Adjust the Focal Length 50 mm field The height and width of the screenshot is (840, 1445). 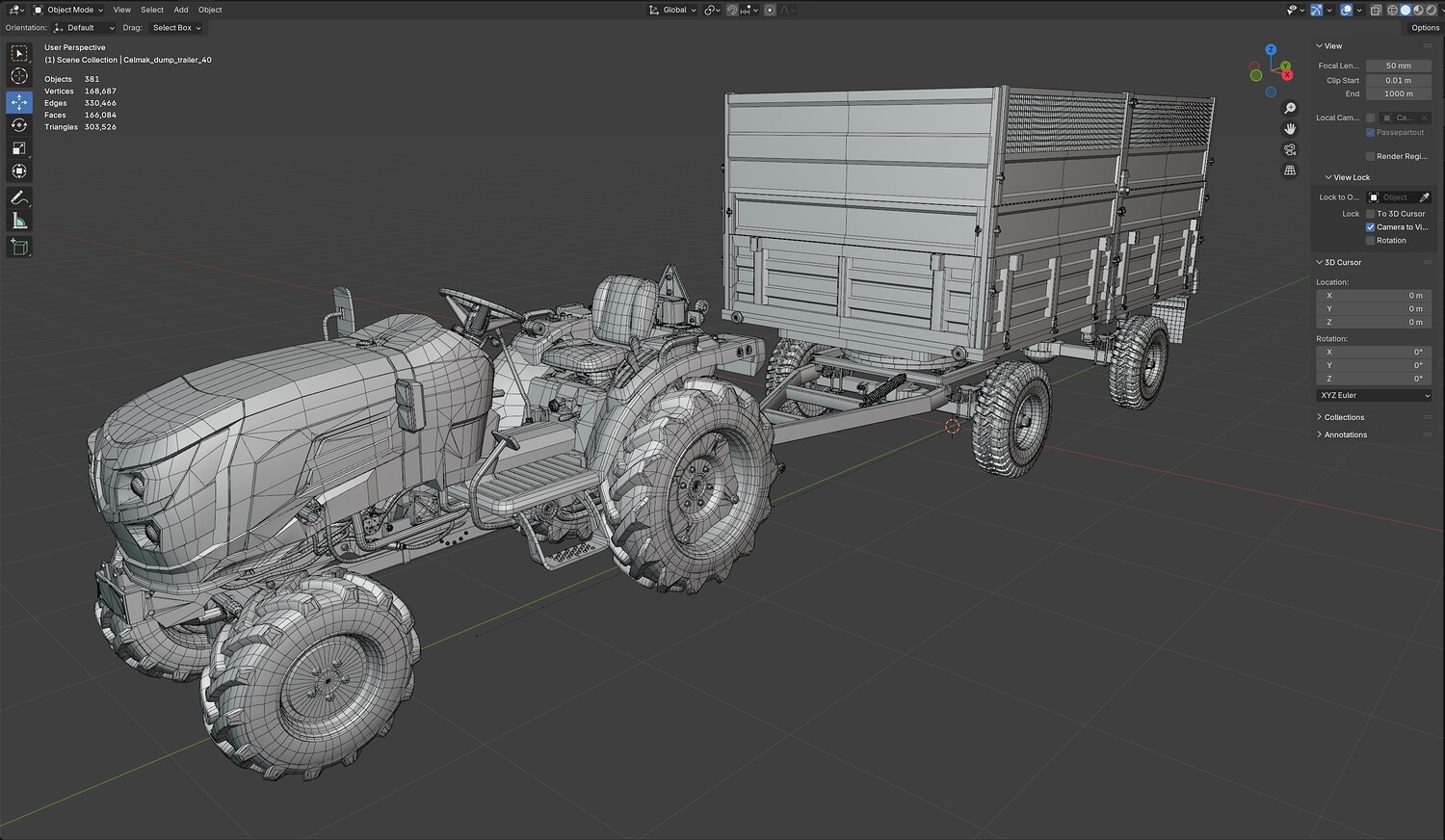click(x=1399, y=66)
